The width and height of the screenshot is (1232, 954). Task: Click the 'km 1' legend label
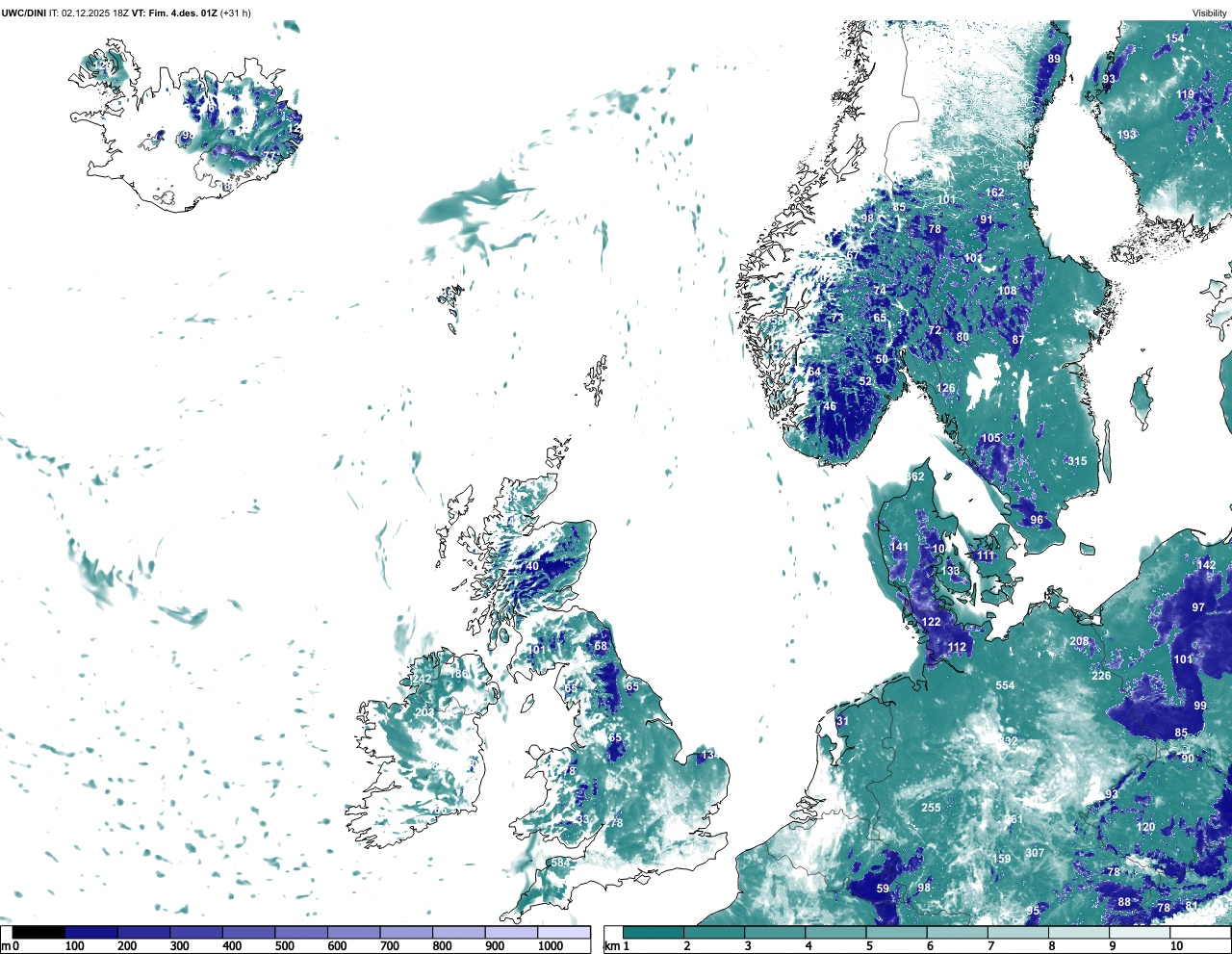[x=617, y=946]
